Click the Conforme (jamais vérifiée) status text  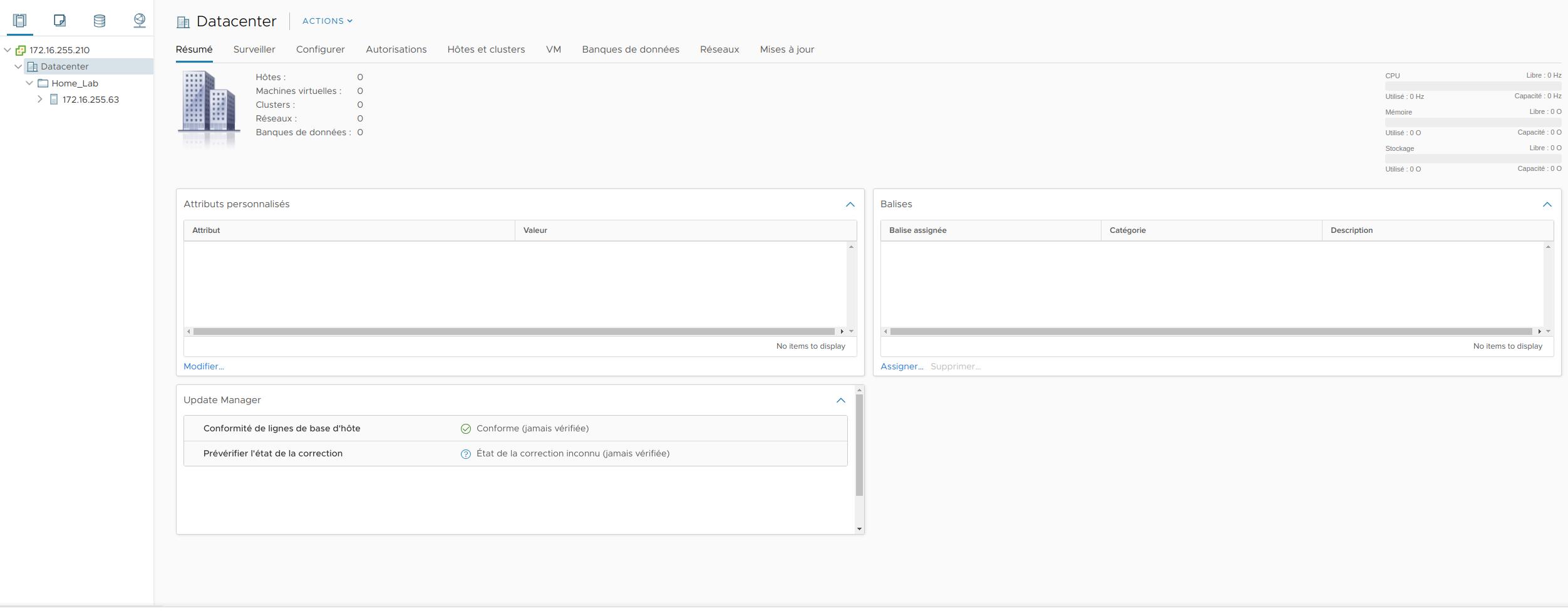532,429
